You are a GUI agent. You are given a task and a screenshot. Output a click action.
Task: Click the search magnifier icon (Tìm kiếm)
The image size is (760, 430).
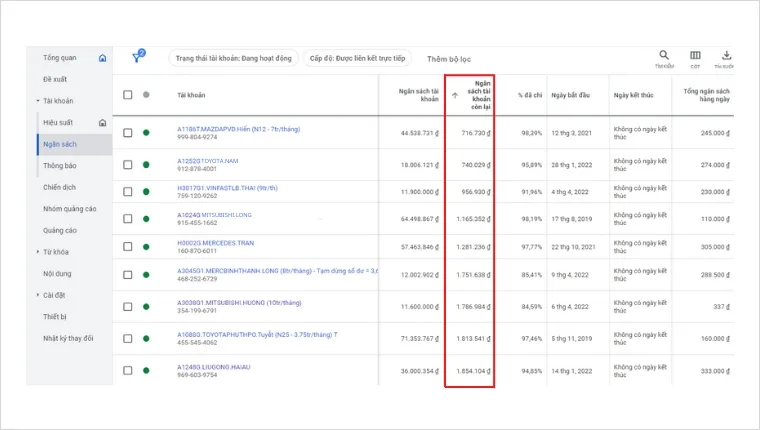point(664,55)
